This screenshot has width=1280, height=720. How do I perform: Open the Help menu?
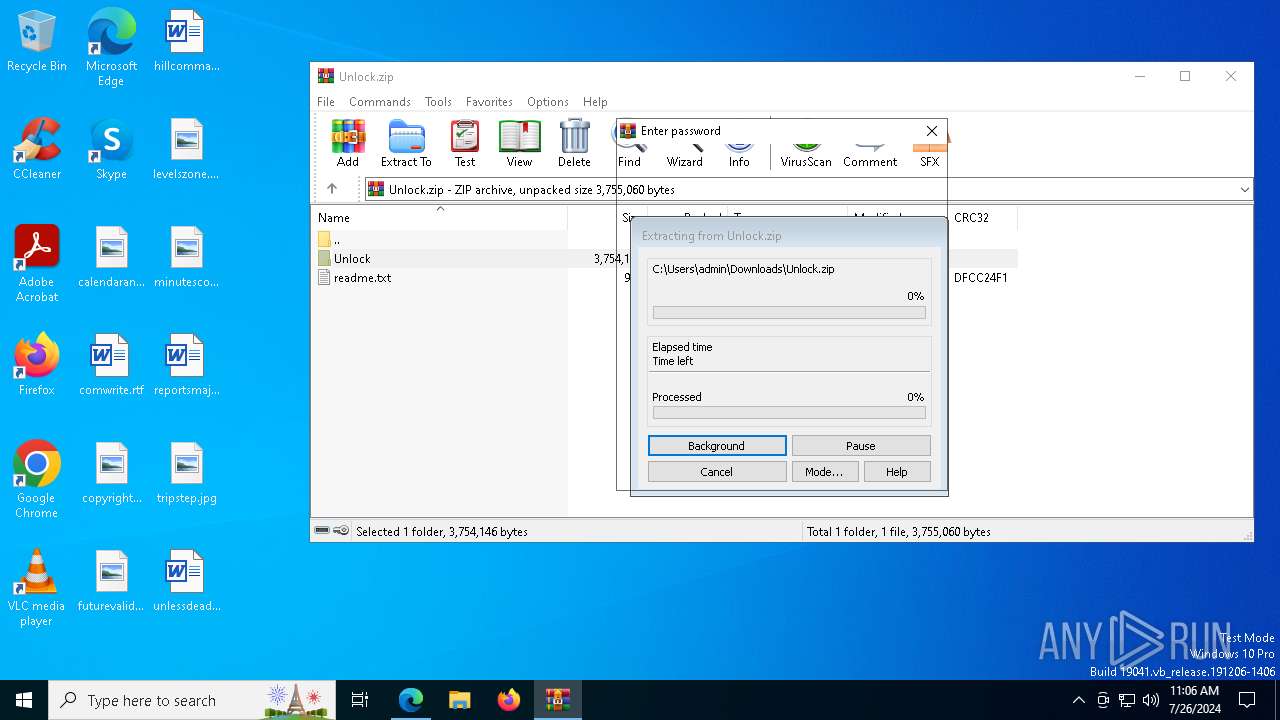tap(595, 102)
